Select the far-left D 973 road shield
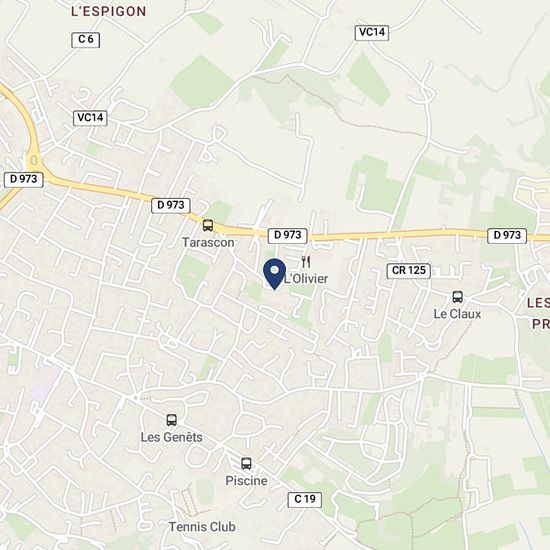Screen dimensions: 550x550 point(24,179)
